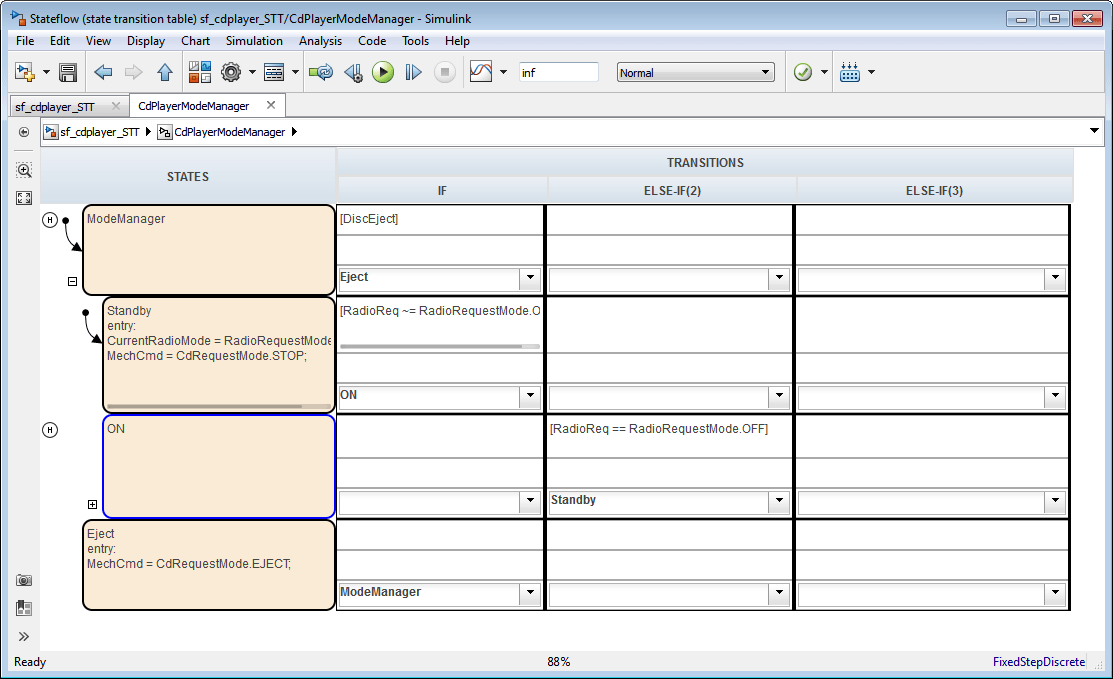This screenshot has width=1113, height=679.
Task: Toggle ON state history junction H icon
Action: pos(50,430)
